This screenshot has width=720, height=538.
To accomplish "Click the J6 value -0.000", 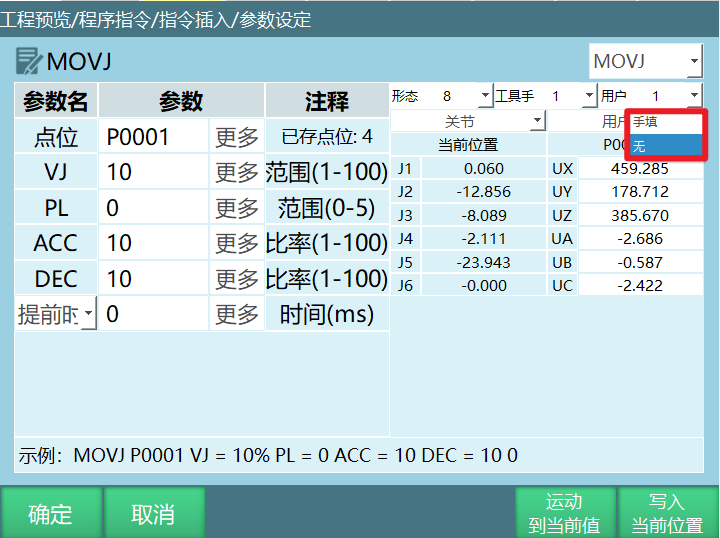I will point(484,286).
